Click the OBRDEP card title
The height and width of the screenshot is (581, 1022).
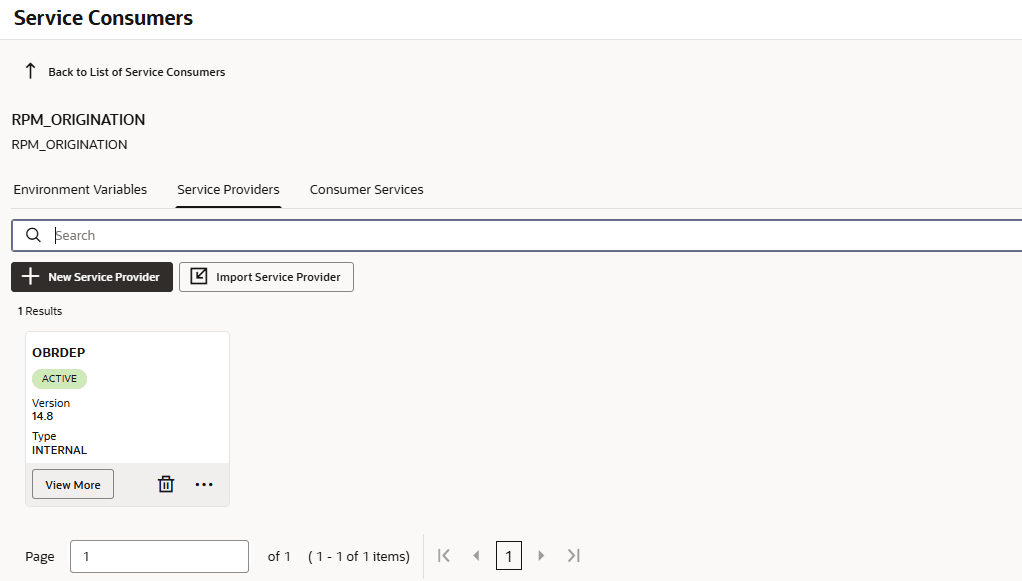59,353
